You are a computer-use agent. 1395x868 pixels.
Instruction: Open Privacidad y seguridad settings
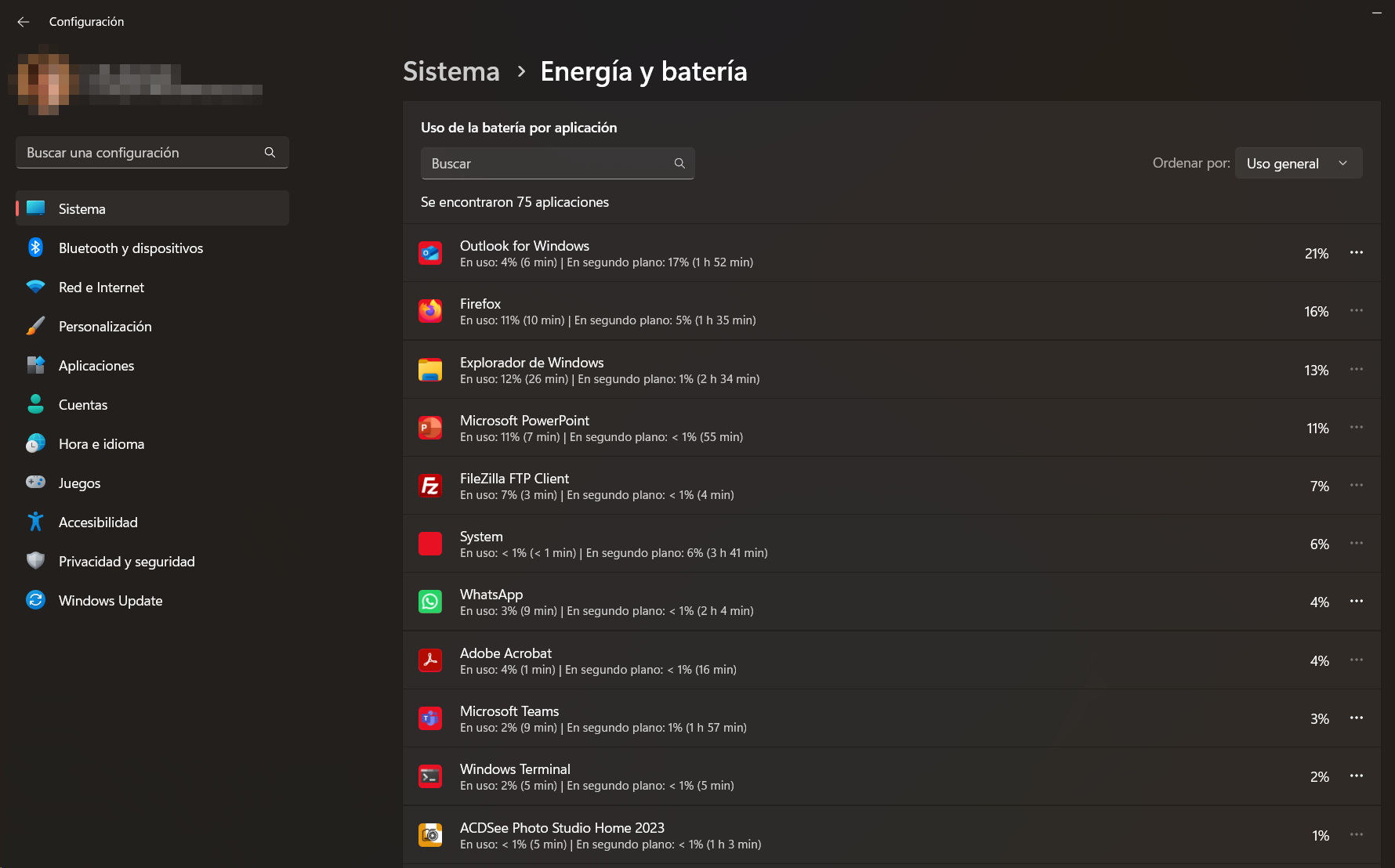(x=152, y=561)
